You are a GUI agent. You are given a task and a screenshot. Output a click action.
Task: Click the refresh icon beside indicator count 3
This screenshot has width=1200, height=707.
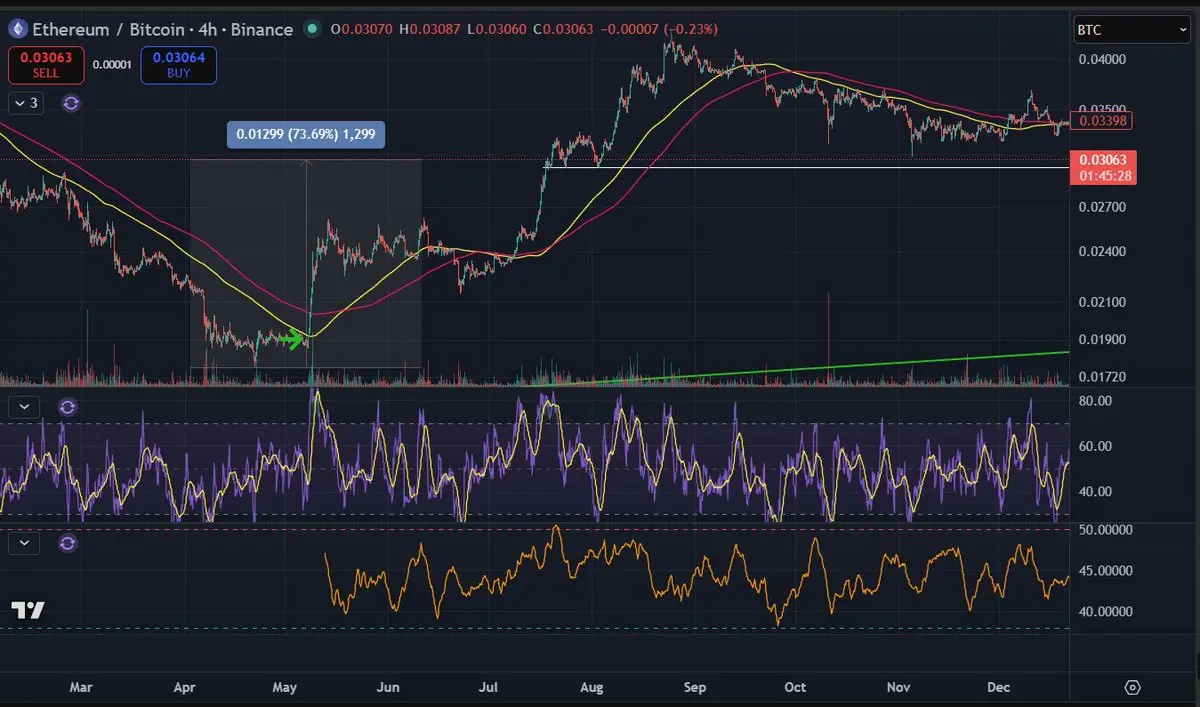click(x=72, y=103)
